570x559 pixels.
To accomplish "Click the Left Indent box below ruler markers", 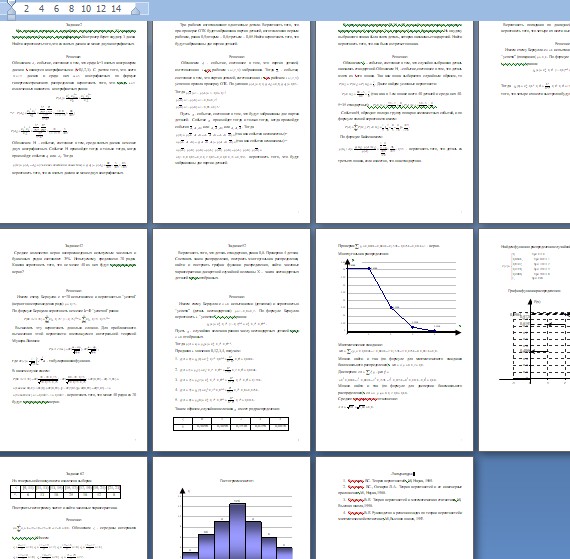I will [x=11, y=17].
